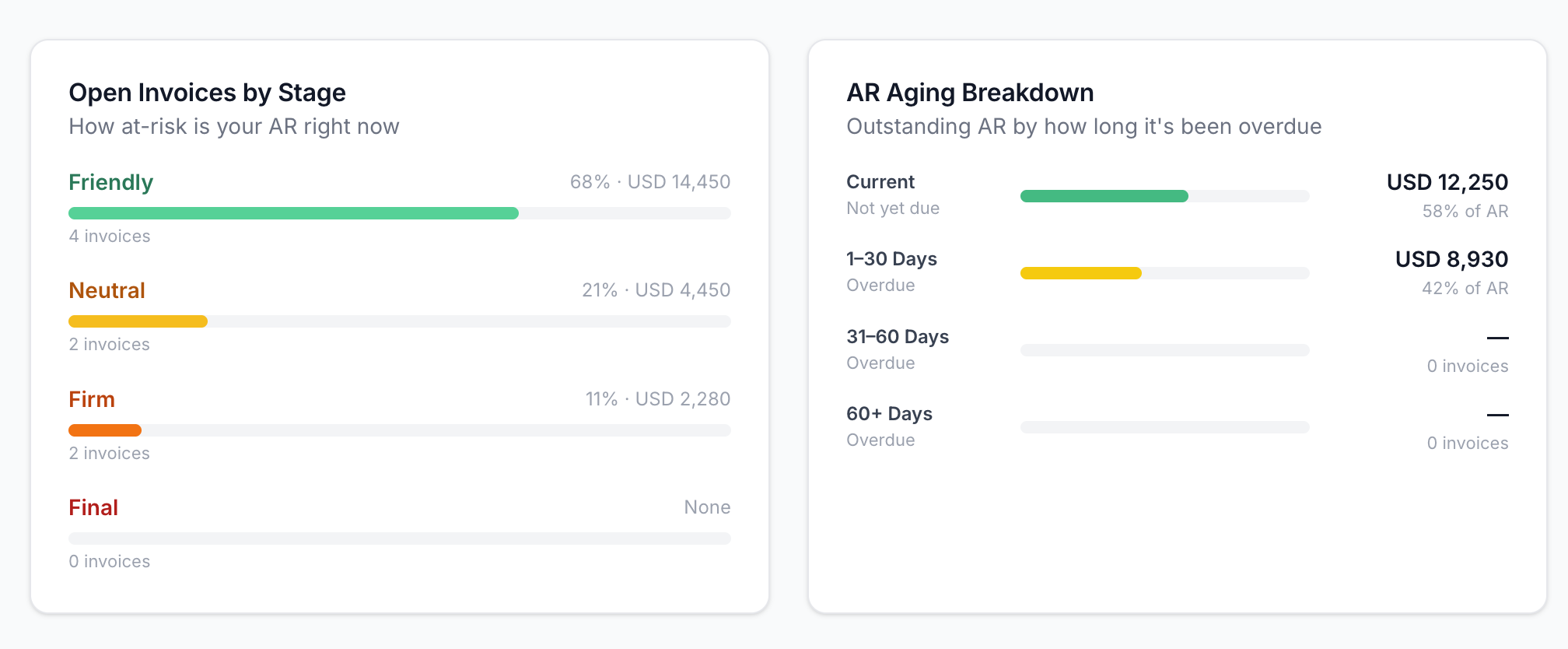Click the Final stage label
Image resolution: width=1568 pixels, height=649 pixels.
point(93,507)
